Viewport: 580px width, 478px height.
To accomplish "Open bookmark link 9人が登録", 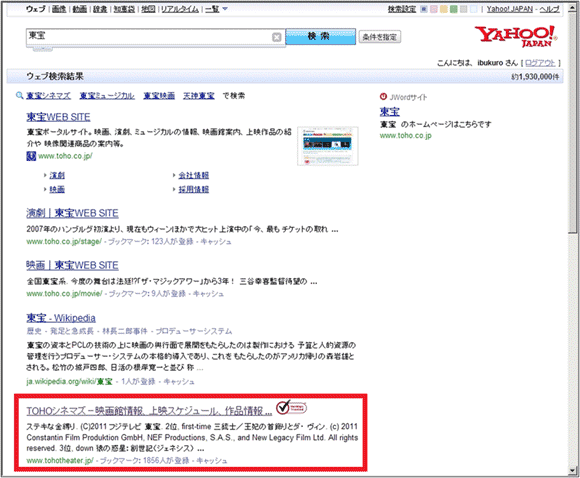I will [169, 294].
